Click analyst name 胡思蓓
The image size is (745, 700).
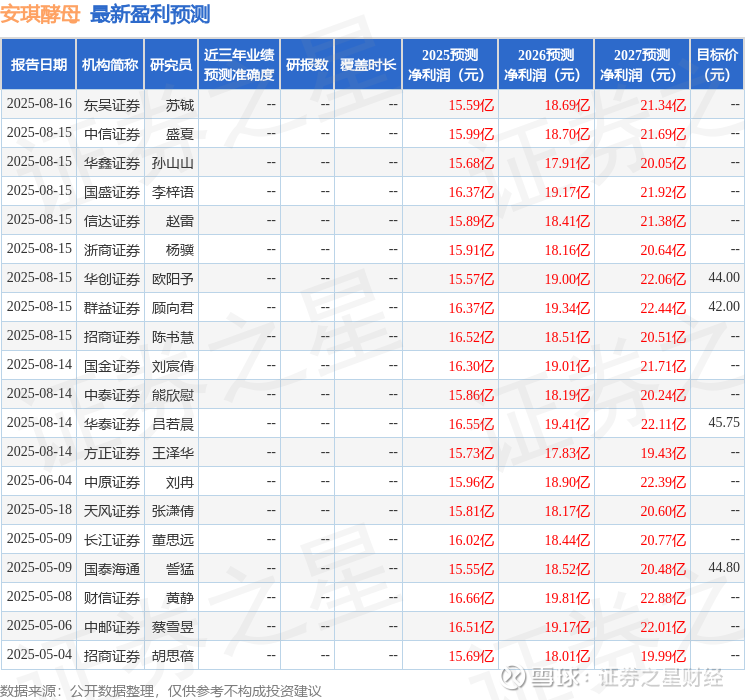pyautogui.click(x=172, y=656)
